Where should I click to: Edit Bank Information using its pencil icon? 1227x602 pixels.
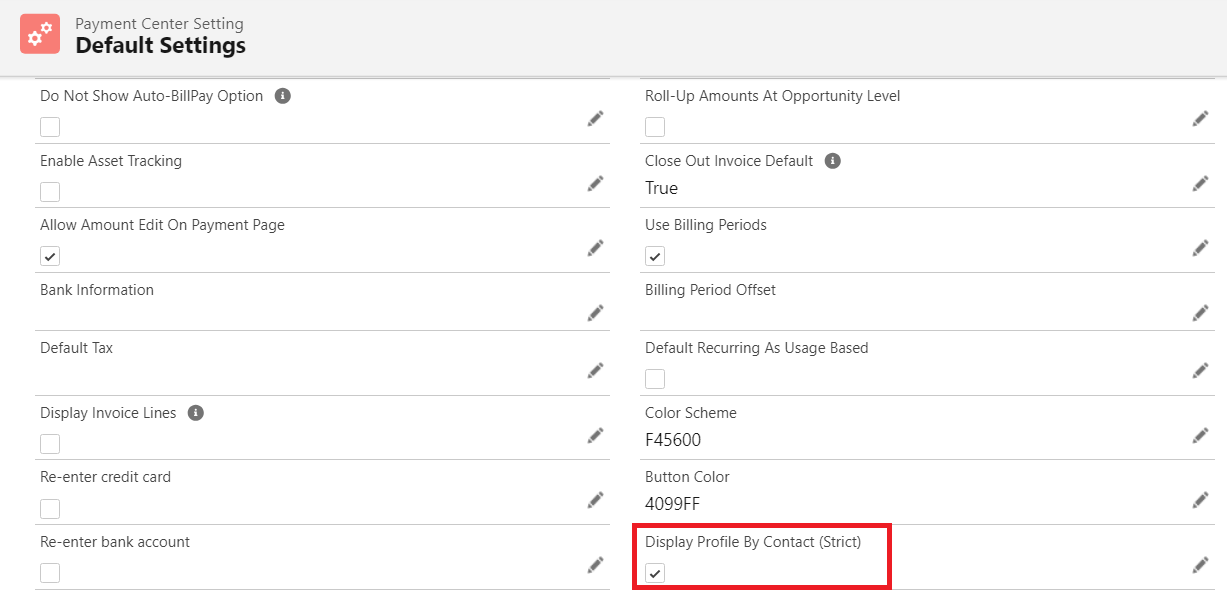click(x=595, y=313)
